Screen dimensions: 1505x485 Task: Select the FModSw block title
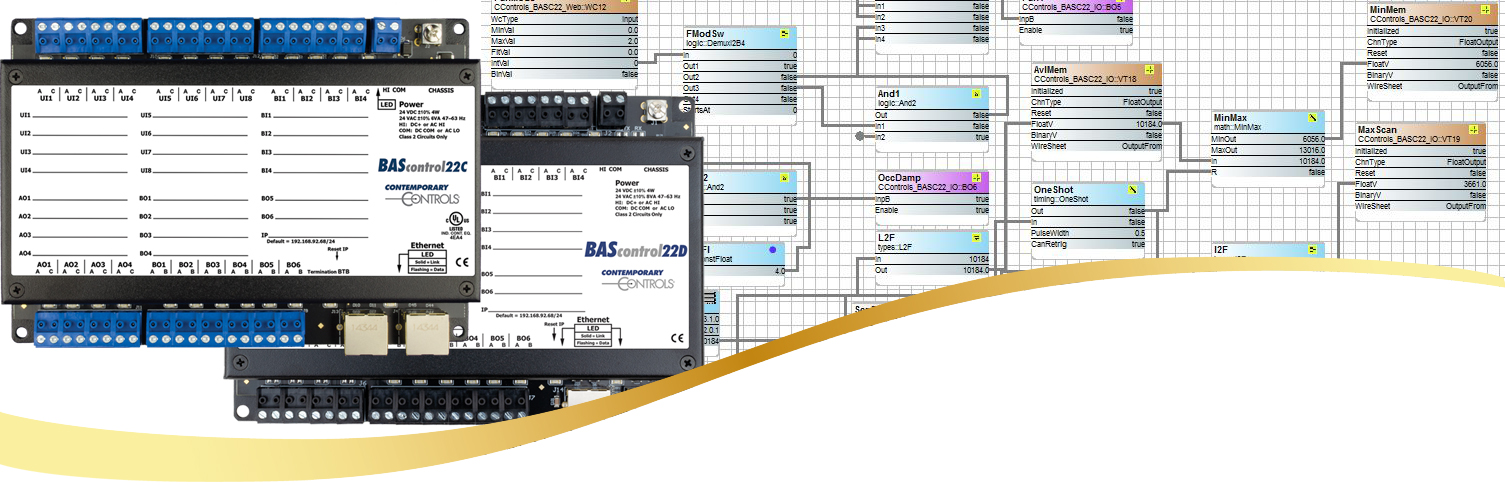[x=705, y=34]
